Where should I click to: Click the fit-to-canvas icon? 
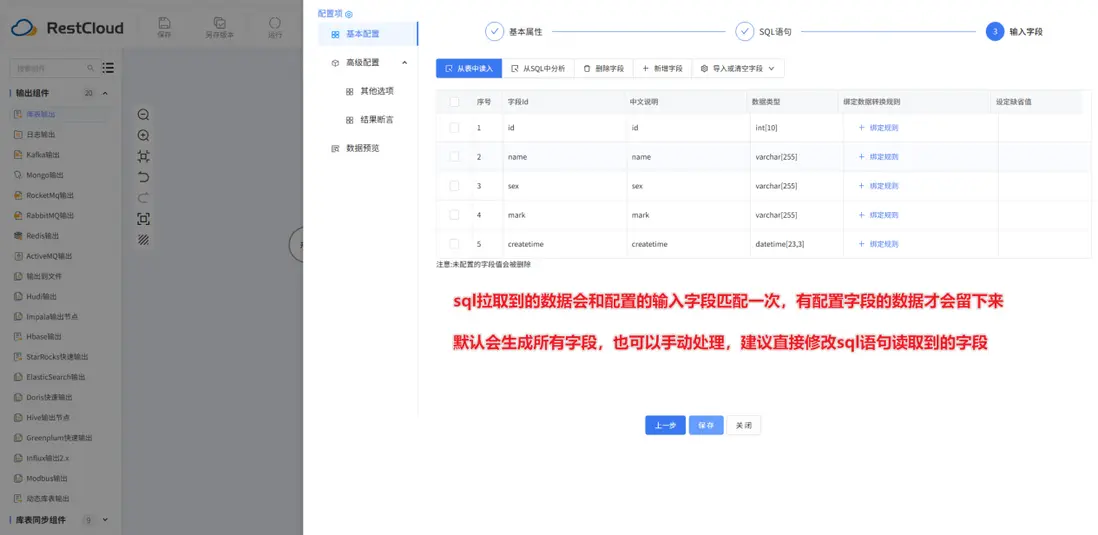click(x=144, y=156)
